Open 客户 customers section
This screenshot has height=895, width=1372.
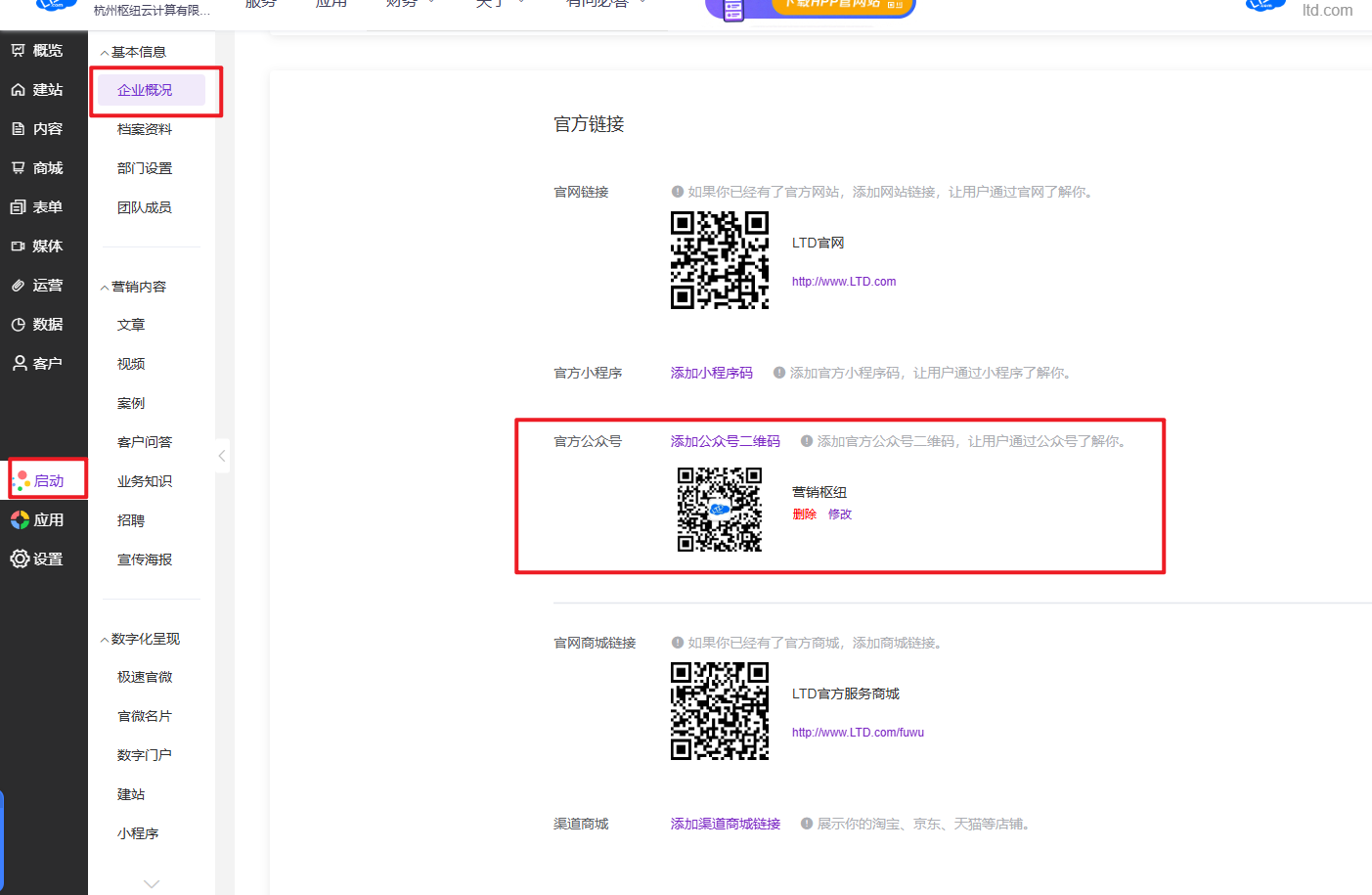click(x=37, y=363)
